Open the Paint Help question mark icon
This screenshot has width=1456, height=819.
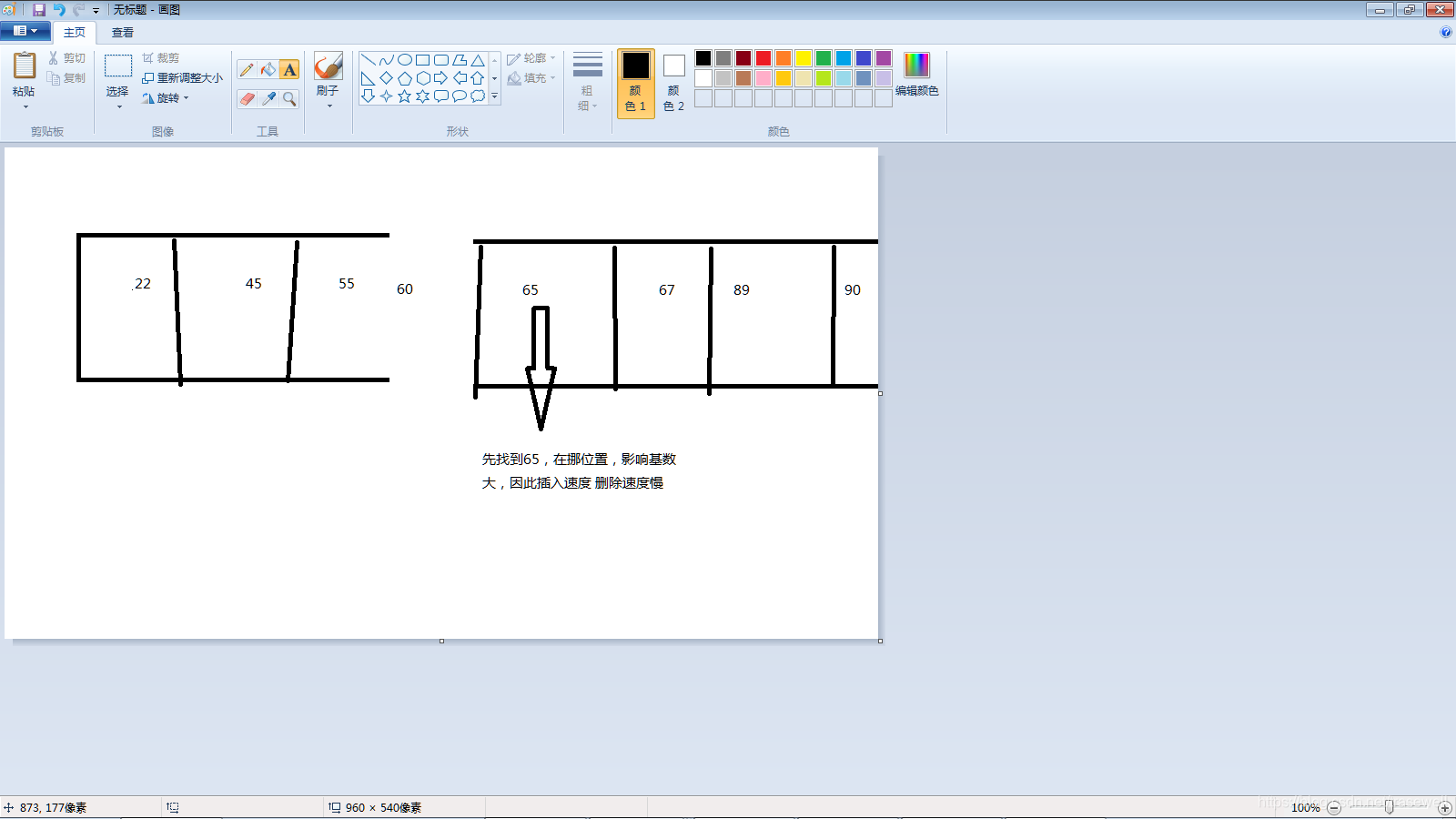tap(1446, 32)
